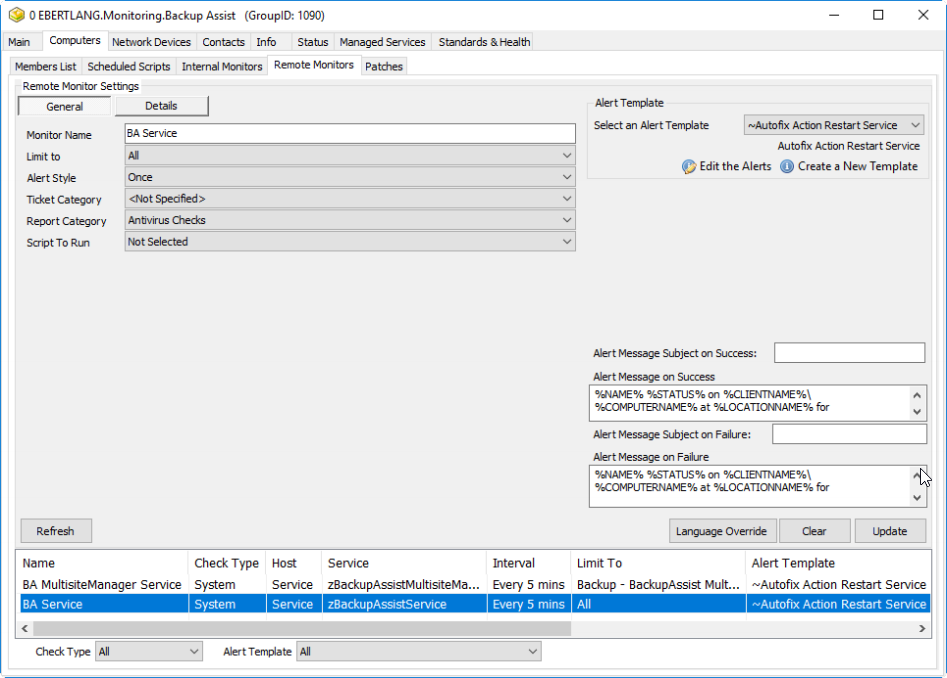Expand the Limit to dropdown

click(350, 156)
